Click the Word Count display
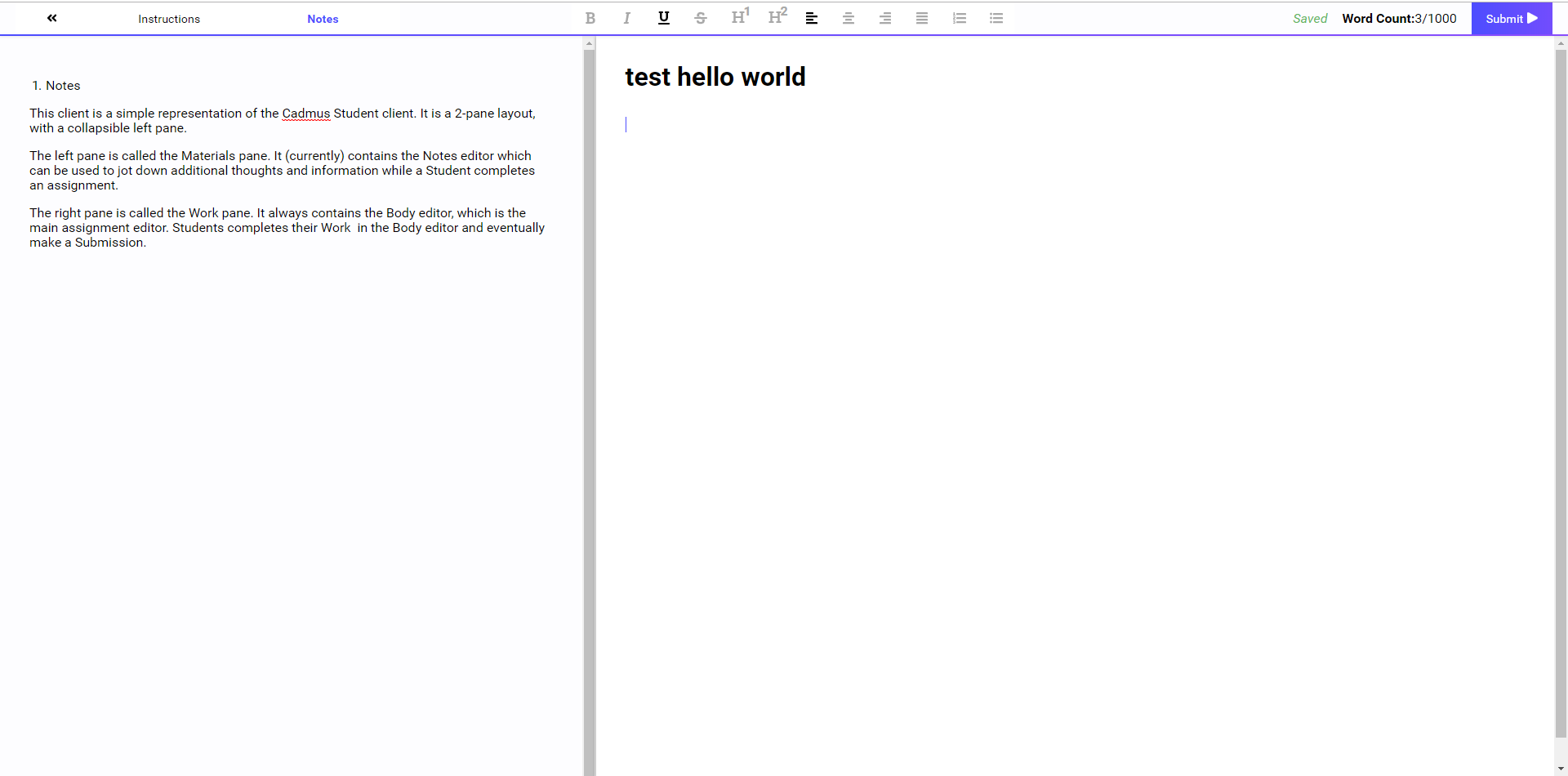 tap(1399, 18)
